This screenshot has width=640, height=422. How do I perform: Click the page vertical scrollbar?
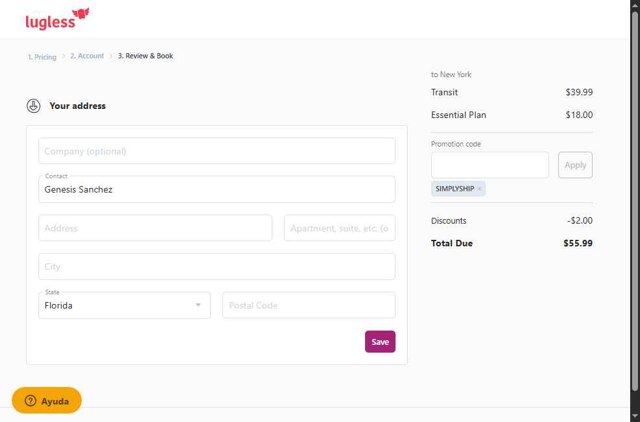(x=635, y=200)
